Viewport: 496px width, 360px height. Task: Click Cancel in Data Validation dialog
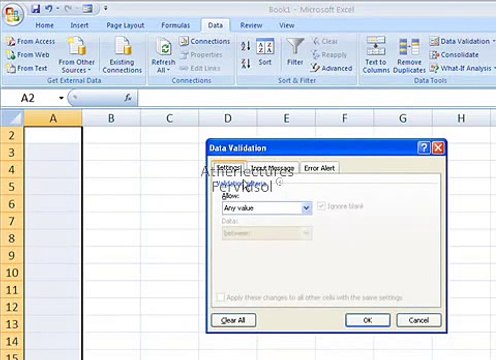click(419, 320)
